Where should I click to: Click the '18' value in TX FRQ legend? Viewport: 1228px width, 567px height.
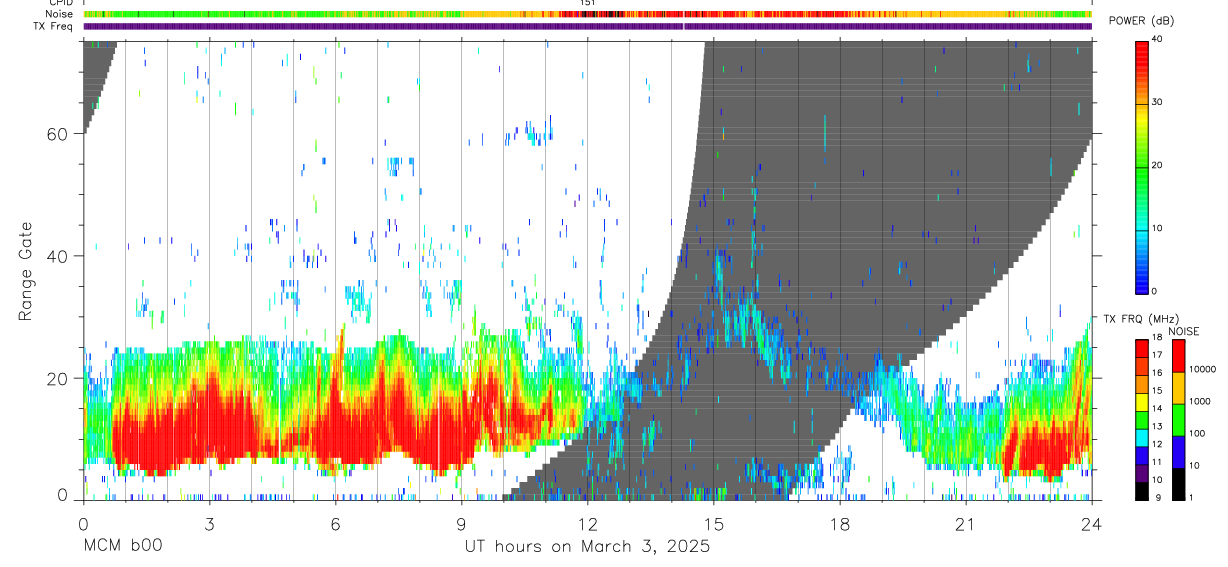(x=1157, y=337)
